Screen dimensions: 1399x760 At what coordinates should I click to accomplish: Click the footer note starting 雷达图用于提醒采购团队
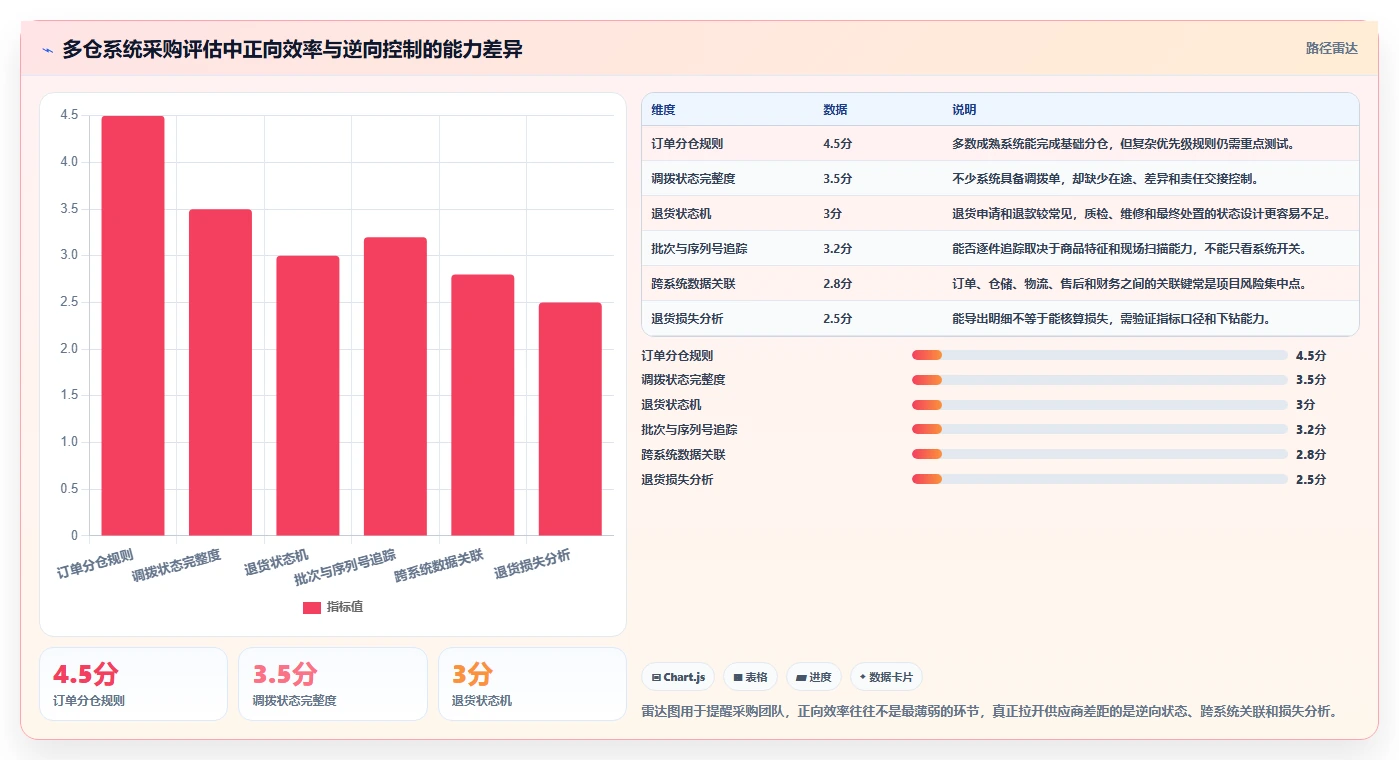point(989,712)
